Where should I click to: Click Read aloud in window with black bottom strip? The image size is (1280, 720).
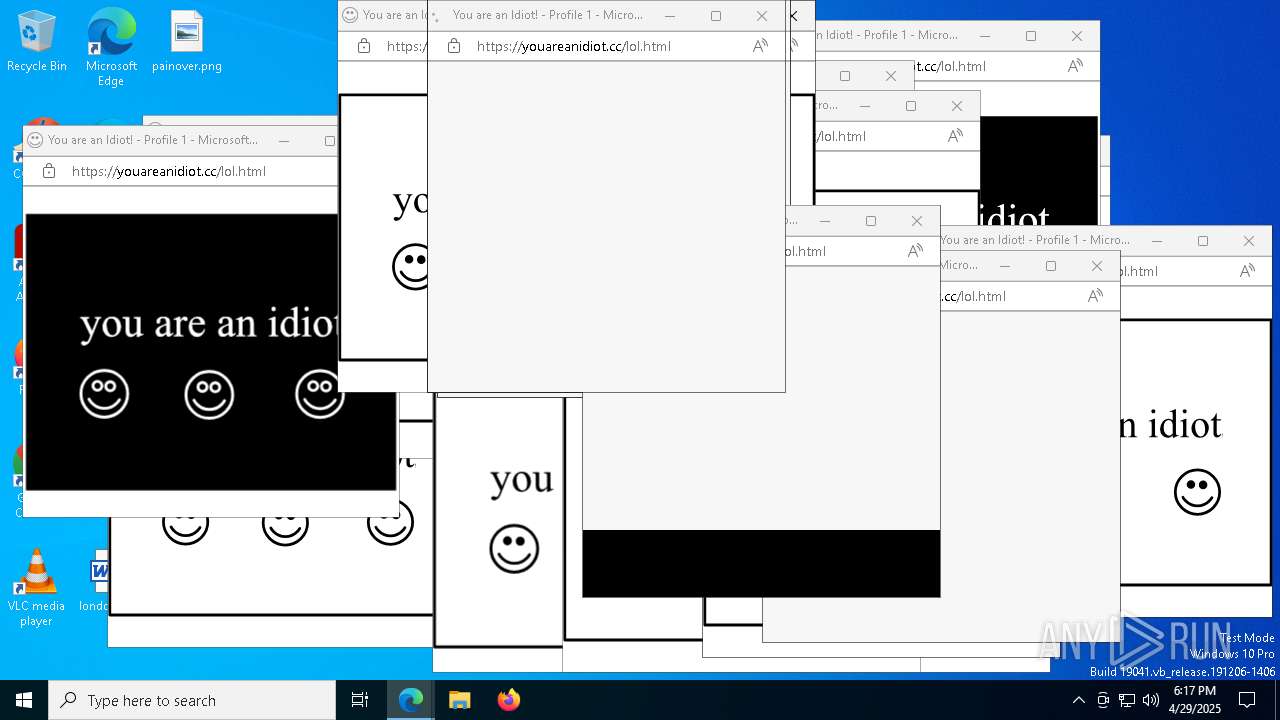point(915,251)
